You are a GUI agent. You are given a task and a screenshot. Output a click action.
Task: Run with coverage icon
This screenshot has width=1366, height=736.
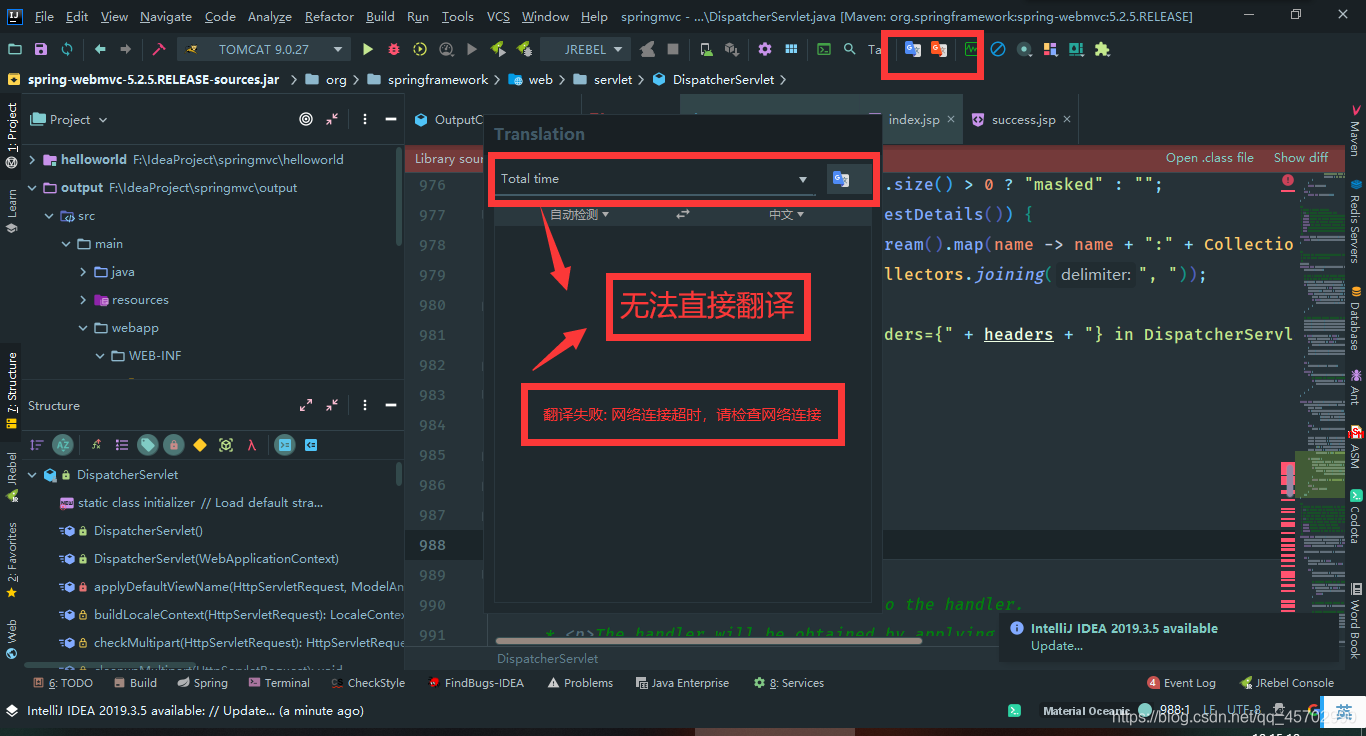point(420,49)
